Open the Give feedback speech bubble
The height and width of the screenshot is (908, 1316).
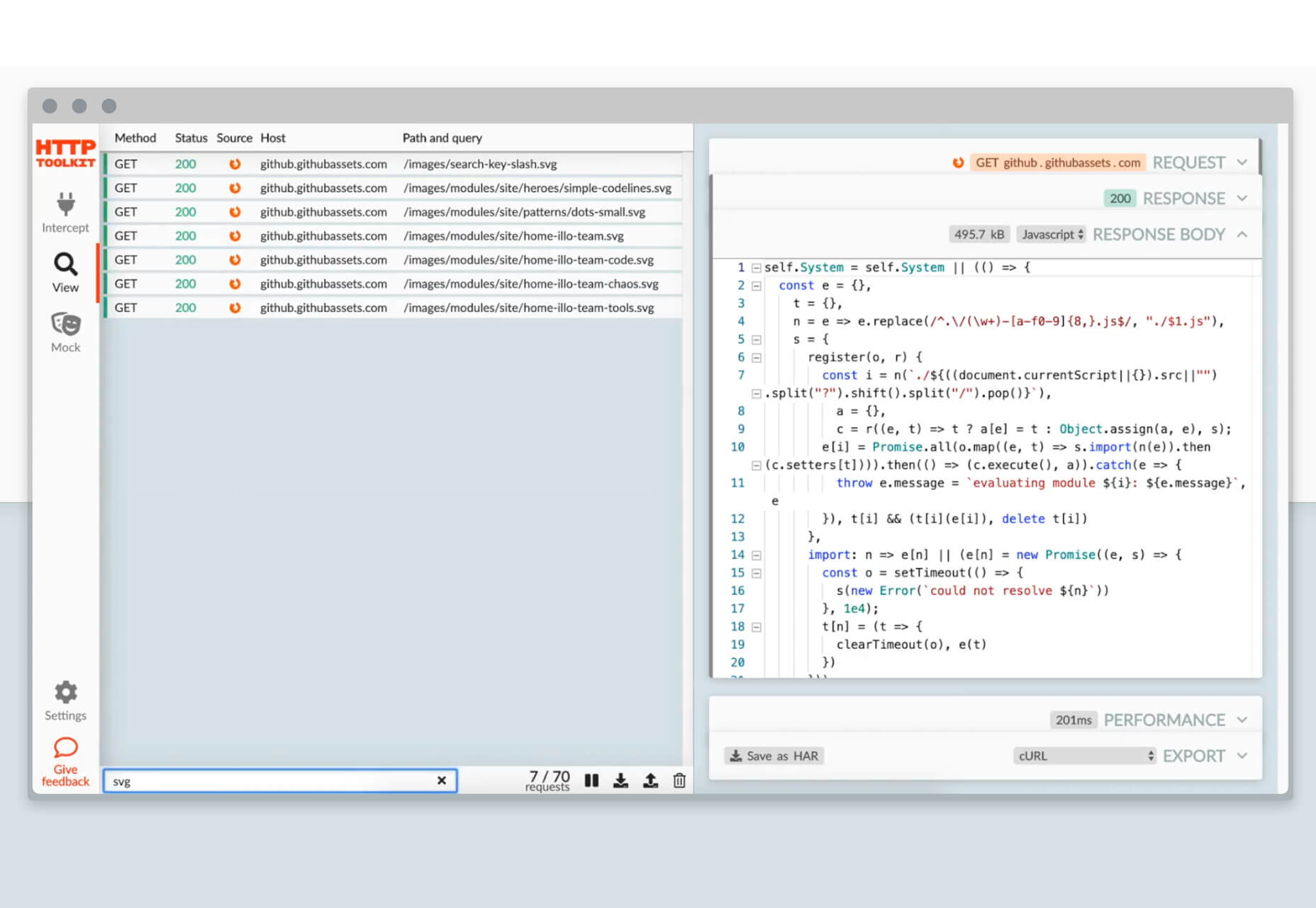point(65,763)
